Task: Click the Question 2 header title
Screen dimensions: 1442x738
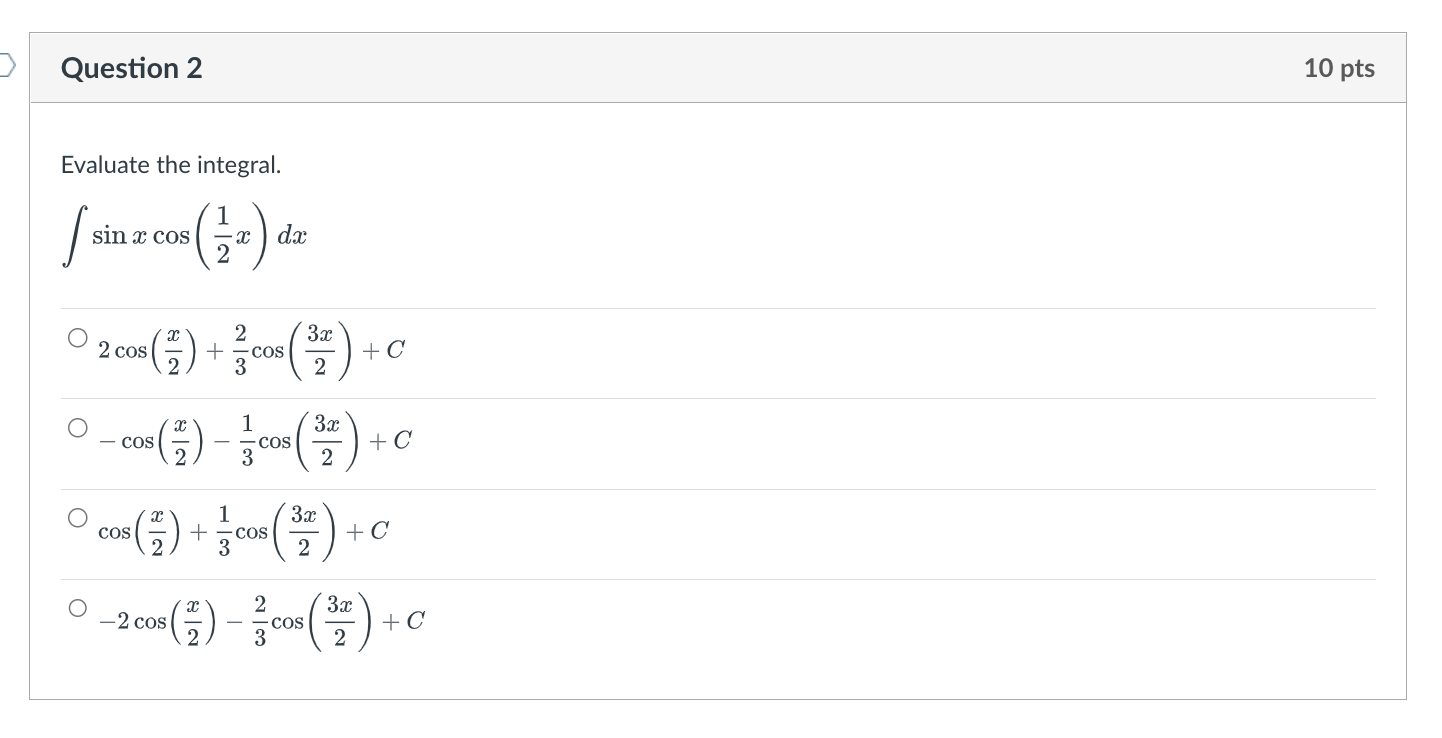Action: (131, 68)
